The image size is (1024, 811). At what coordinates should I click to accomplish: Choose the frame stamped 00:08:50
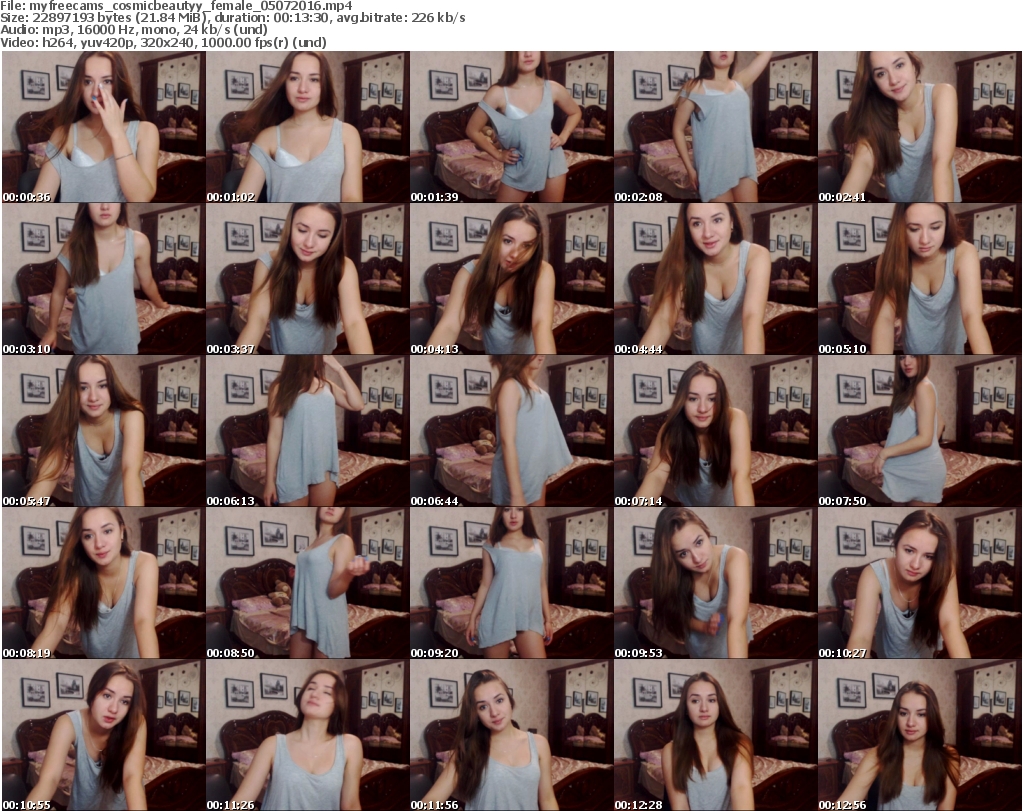(x=308, y=583)
